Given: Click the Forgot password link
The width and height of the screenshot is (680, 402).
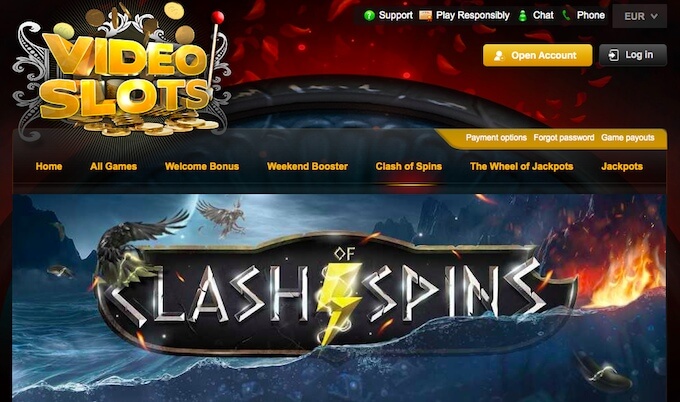Looking at the screenshot, I should click(564, 138).
